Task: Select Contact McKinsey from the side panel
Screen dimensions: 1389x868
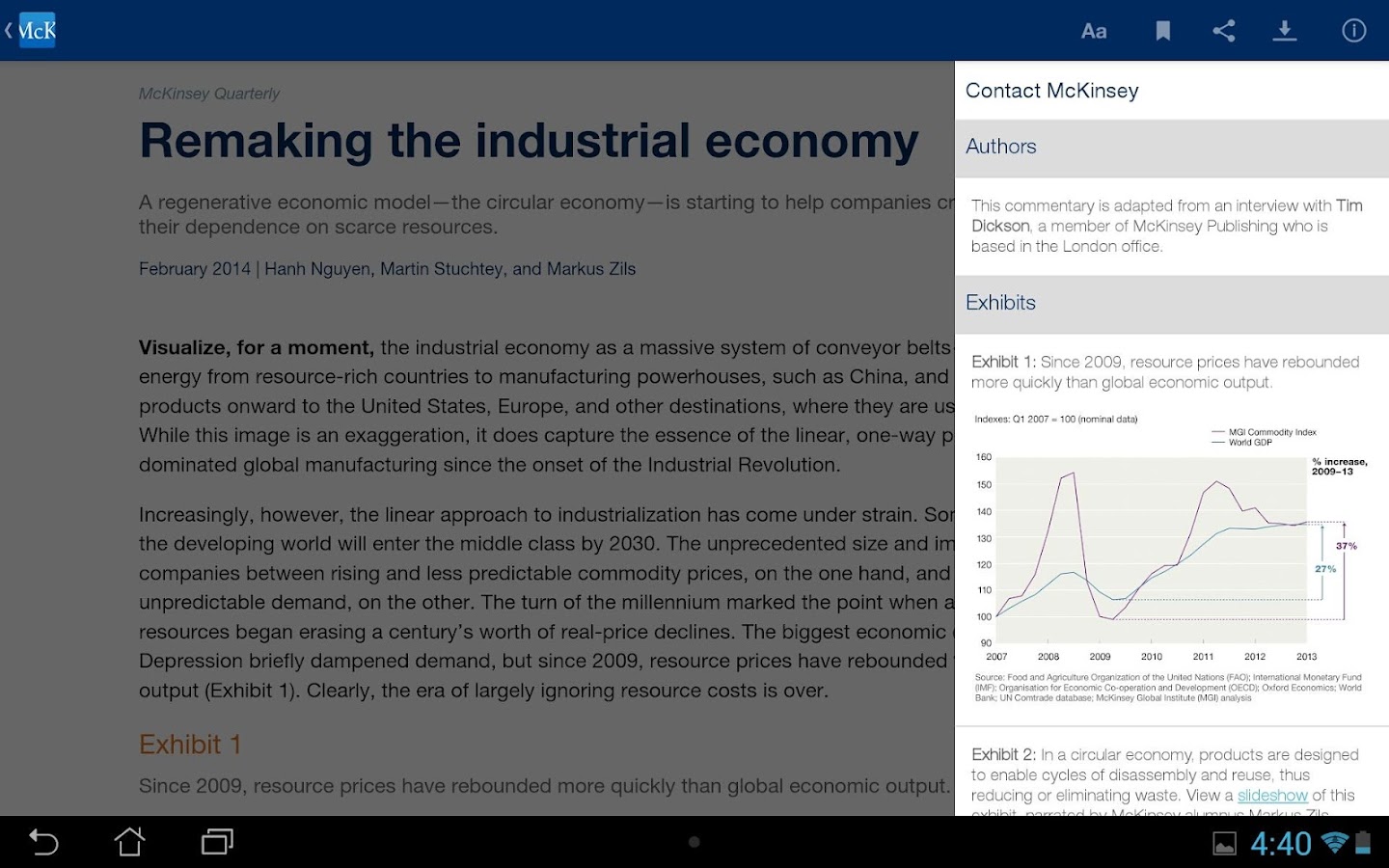Action: [x=1051, y=90]
